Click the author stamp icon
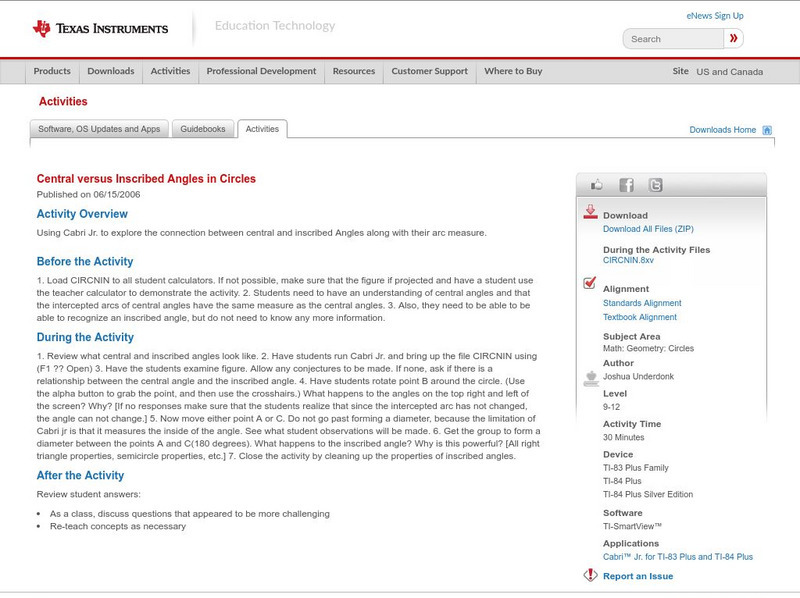This screenshot has height=598, width=800. (x=591, y=378)
